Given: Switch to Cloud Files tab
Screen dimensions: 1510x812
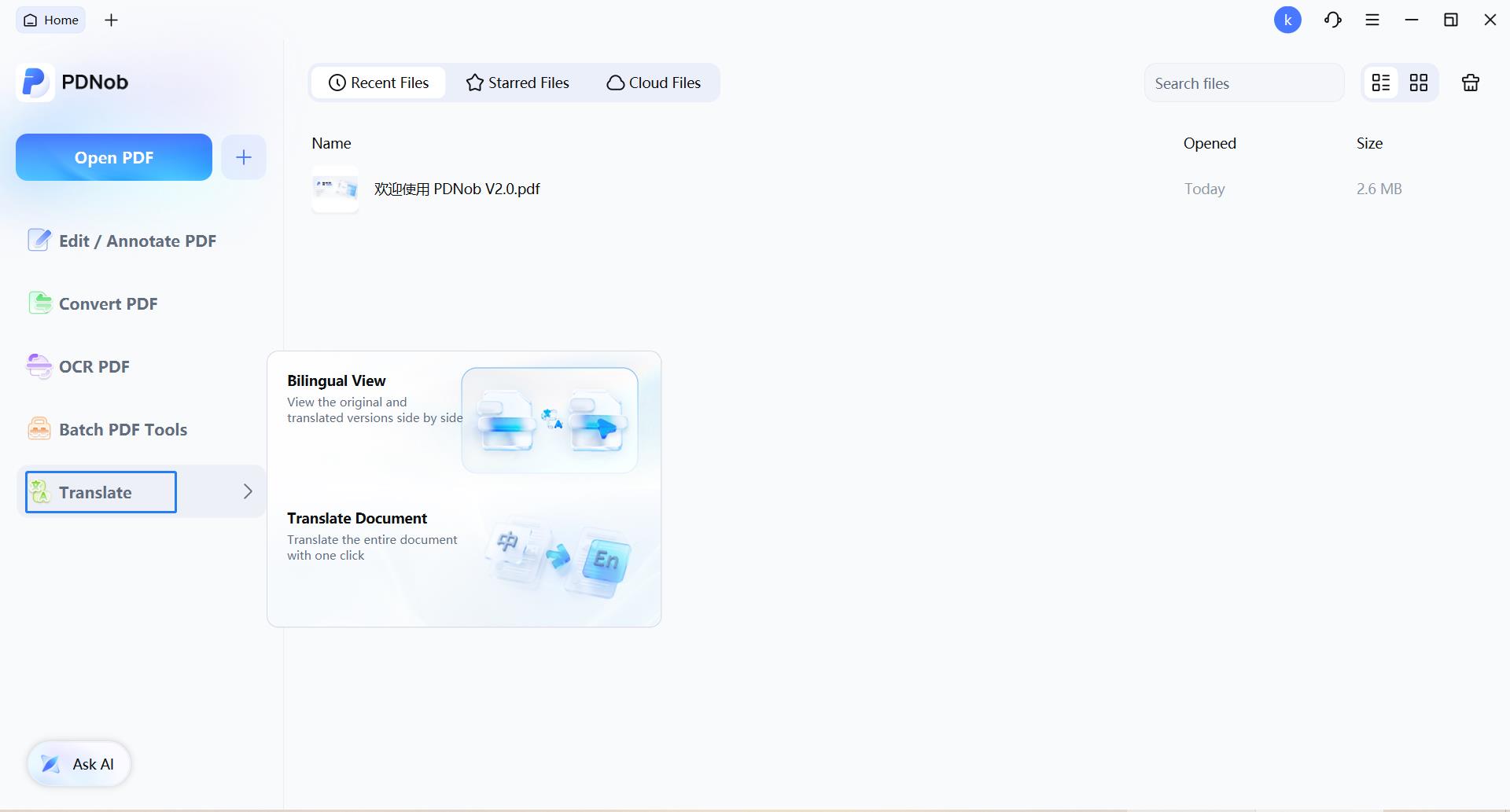Looking at the screenshot, I should [x=654, y=83].
